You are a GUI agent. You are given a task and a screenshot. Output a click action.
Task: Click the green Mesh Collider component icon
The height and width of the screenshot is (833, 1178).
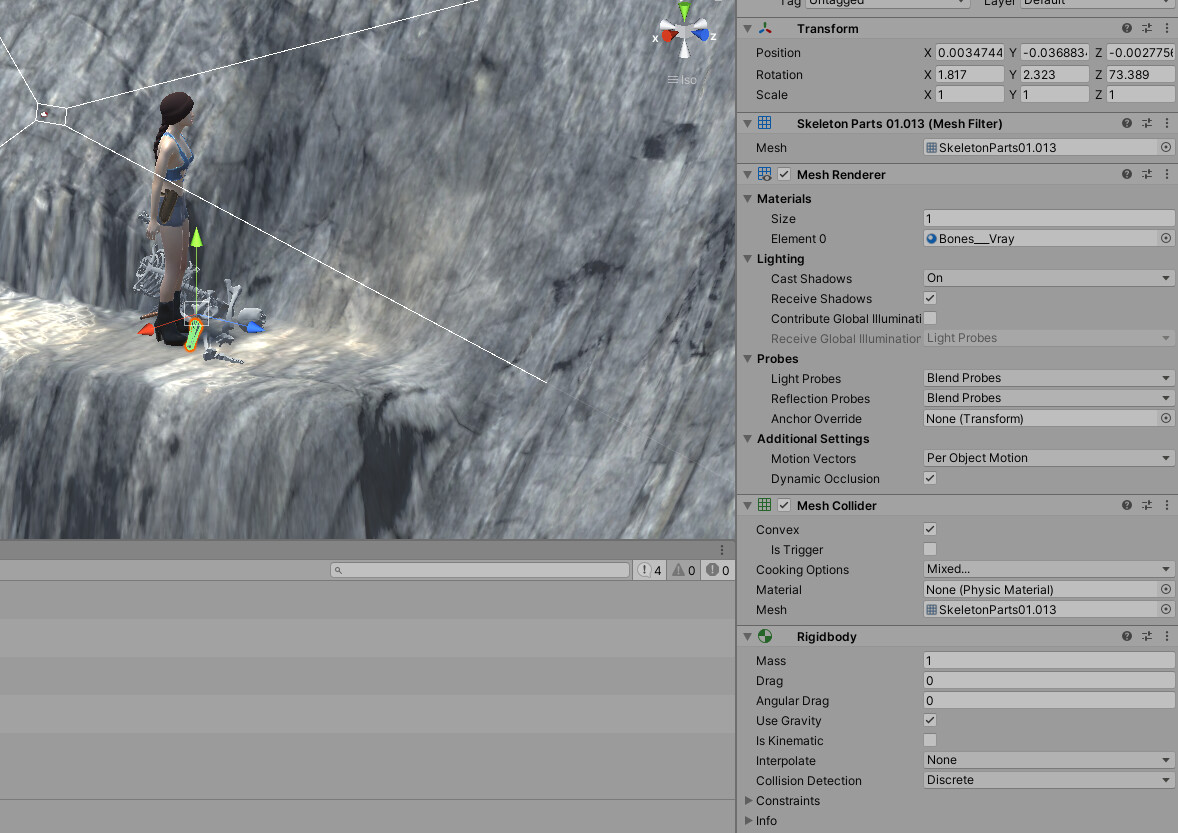(764, 505)
